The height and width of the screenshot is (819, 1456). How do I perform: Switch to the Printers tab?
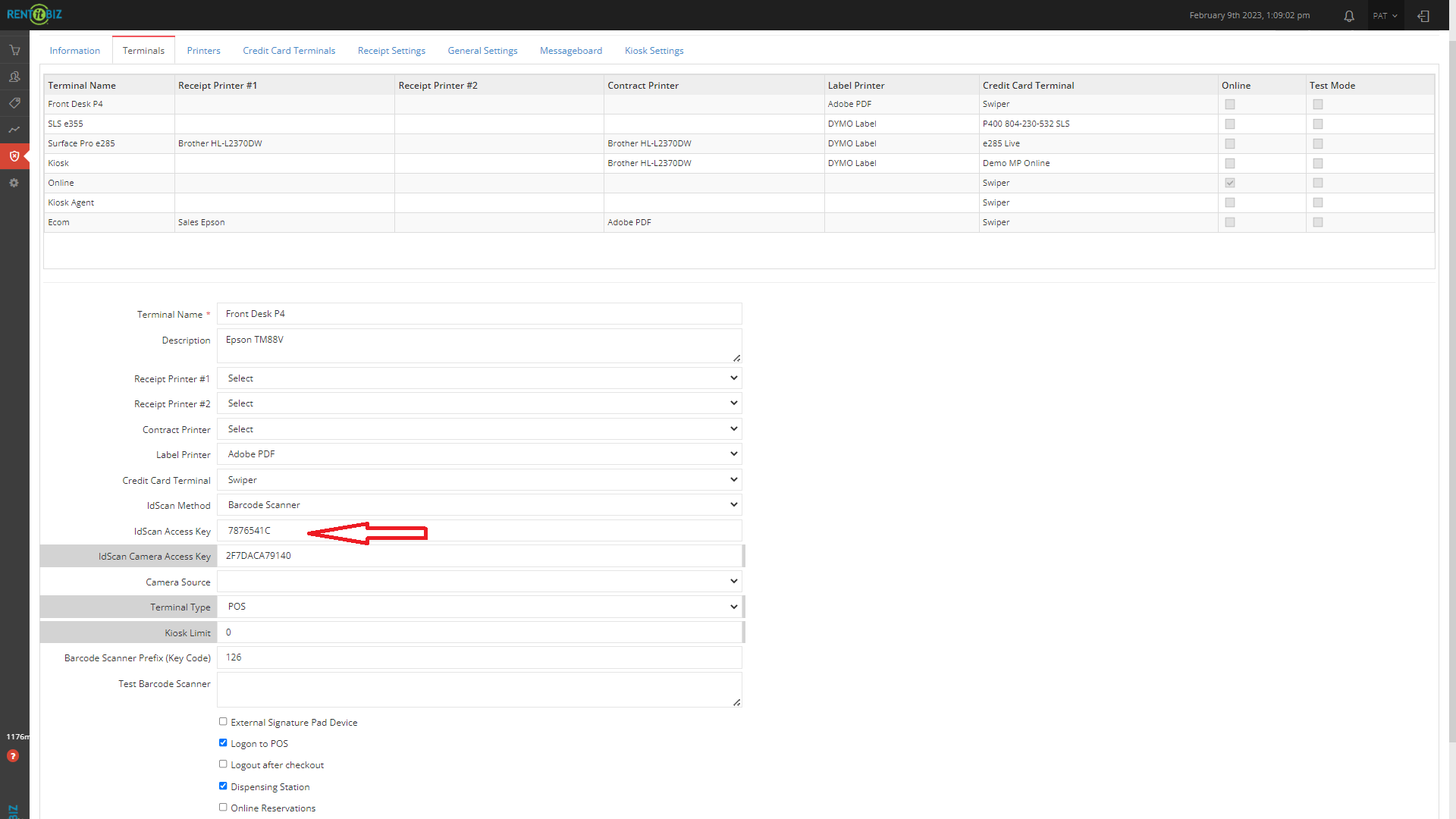point(203,51)
